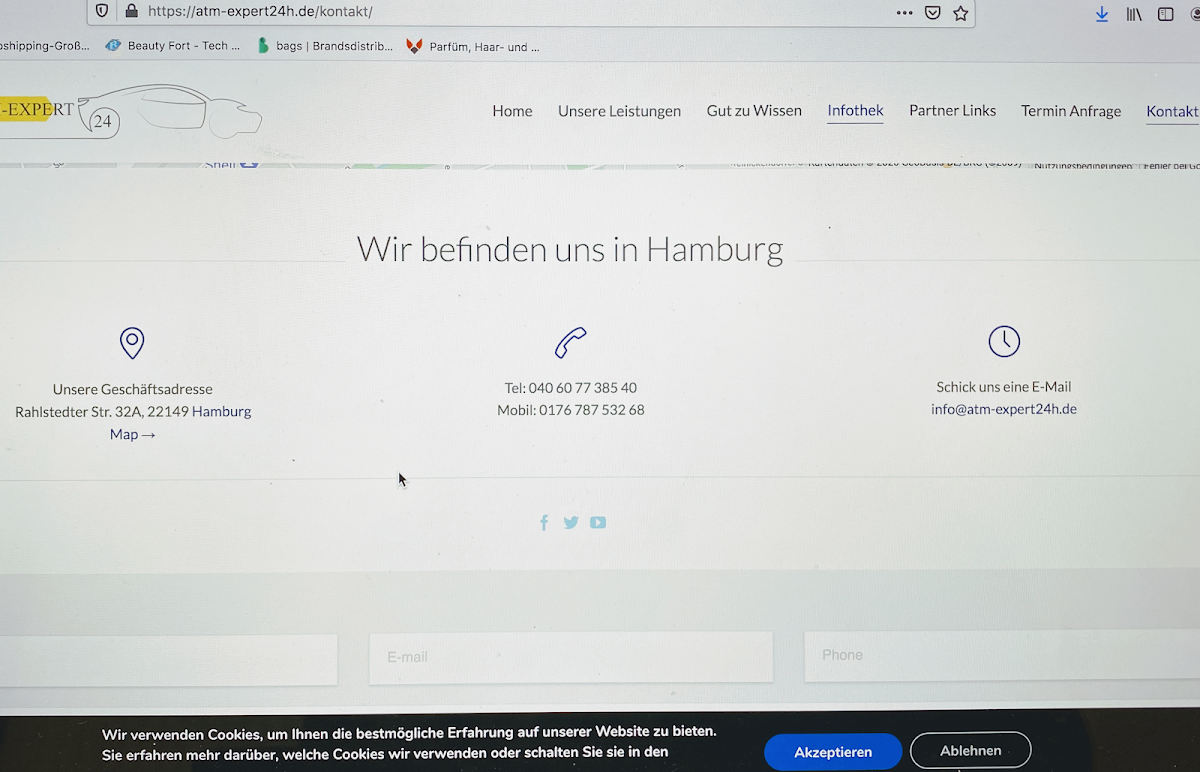This screenshot has width=1200, height=772.
Task: Open the Firefox downloads arrow
Action: [x=1102, y=14]
